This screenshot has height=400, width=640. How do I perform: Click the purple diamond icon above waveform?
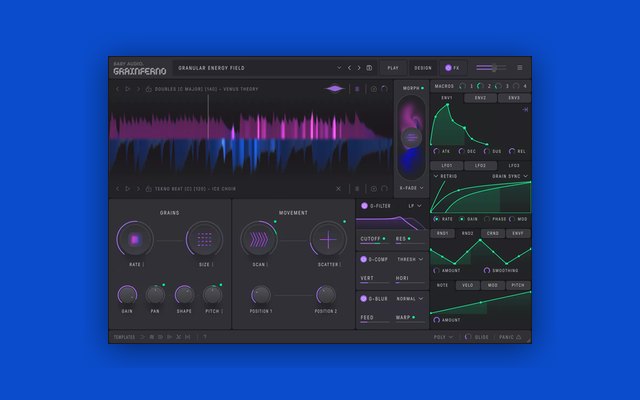pyautogui.click(x=335, y=89)
